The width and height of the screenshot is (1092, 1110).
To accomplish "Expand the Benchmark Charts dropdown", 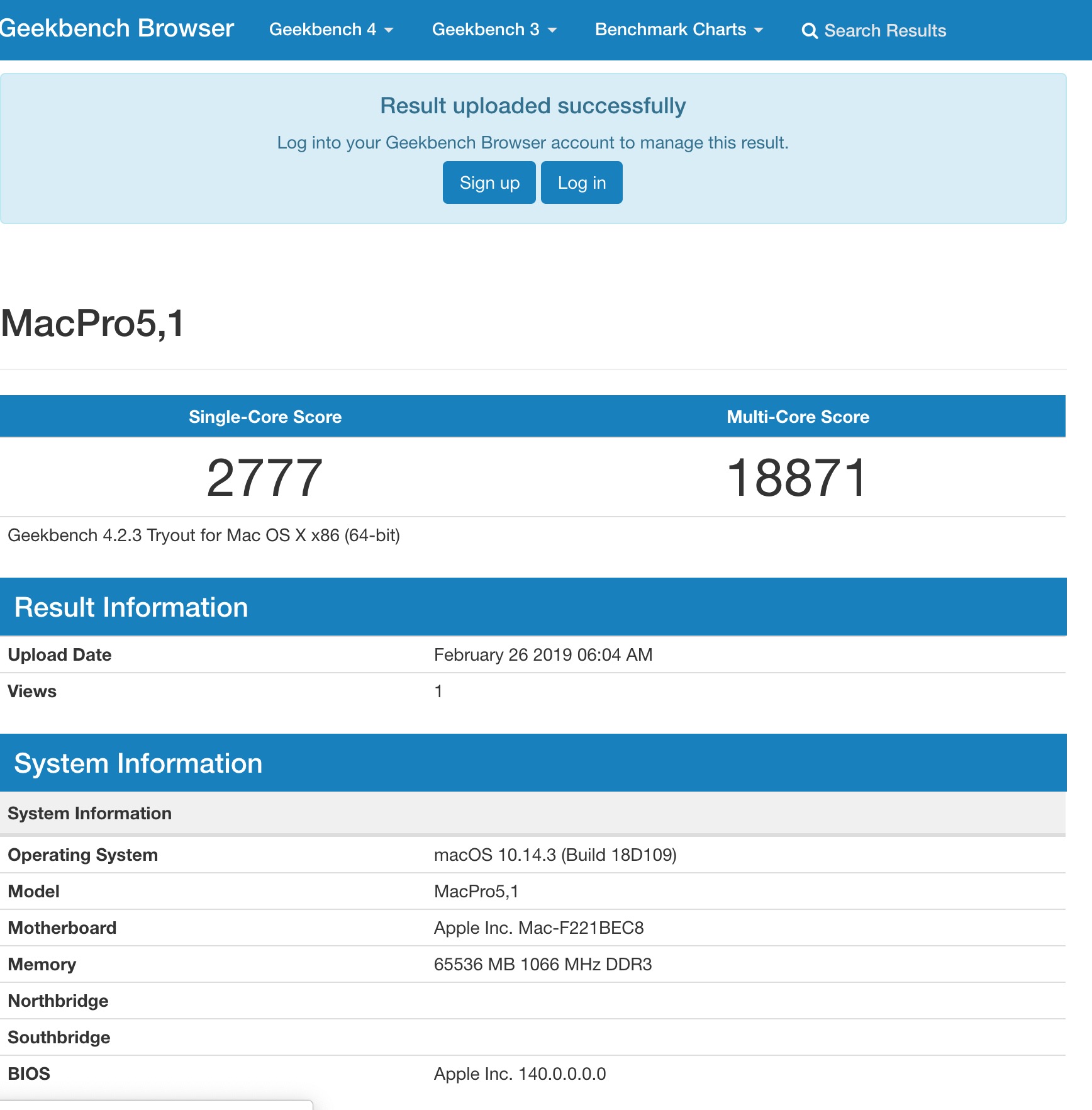I will tap(679, 30).
